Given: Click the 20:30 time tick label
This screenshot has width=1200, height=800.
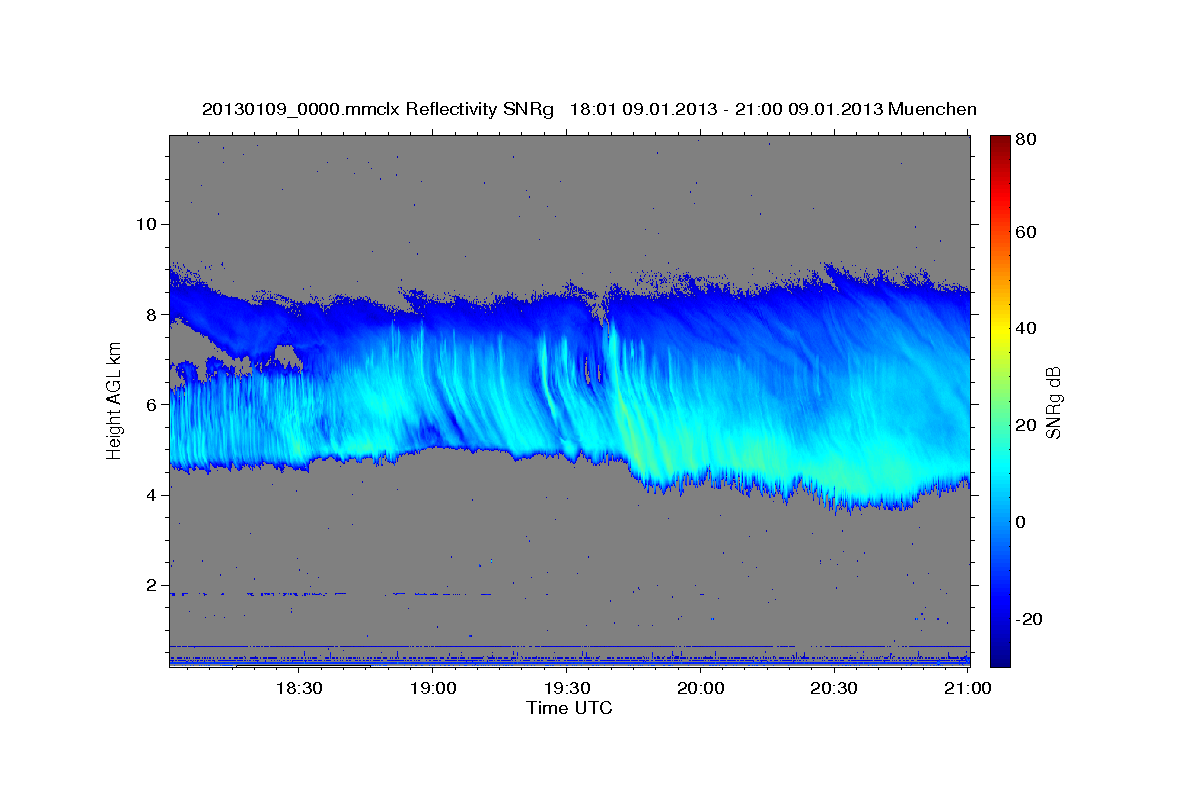Looking at the screenshot, I should click(834, 688).
